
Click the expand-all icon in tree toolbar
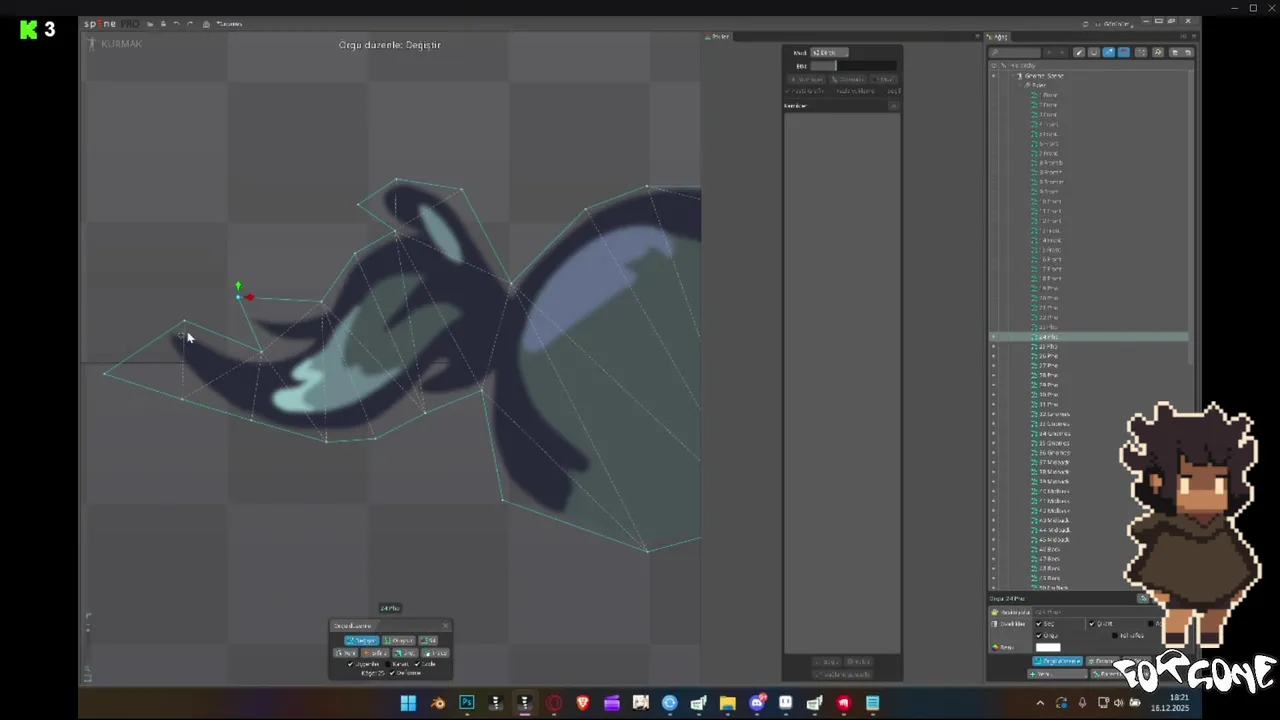(x=1175, y=52)
